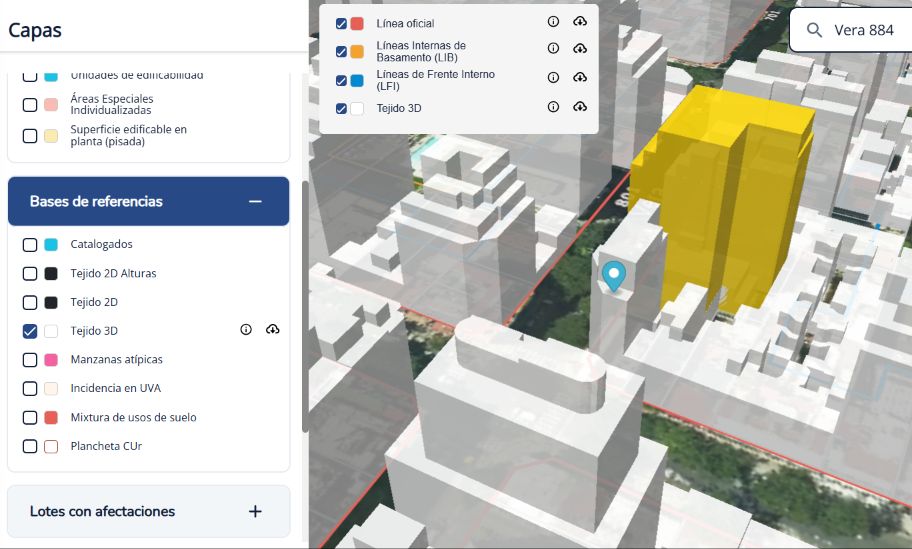Click the Capas panel scrollbar

coord(305,306)
